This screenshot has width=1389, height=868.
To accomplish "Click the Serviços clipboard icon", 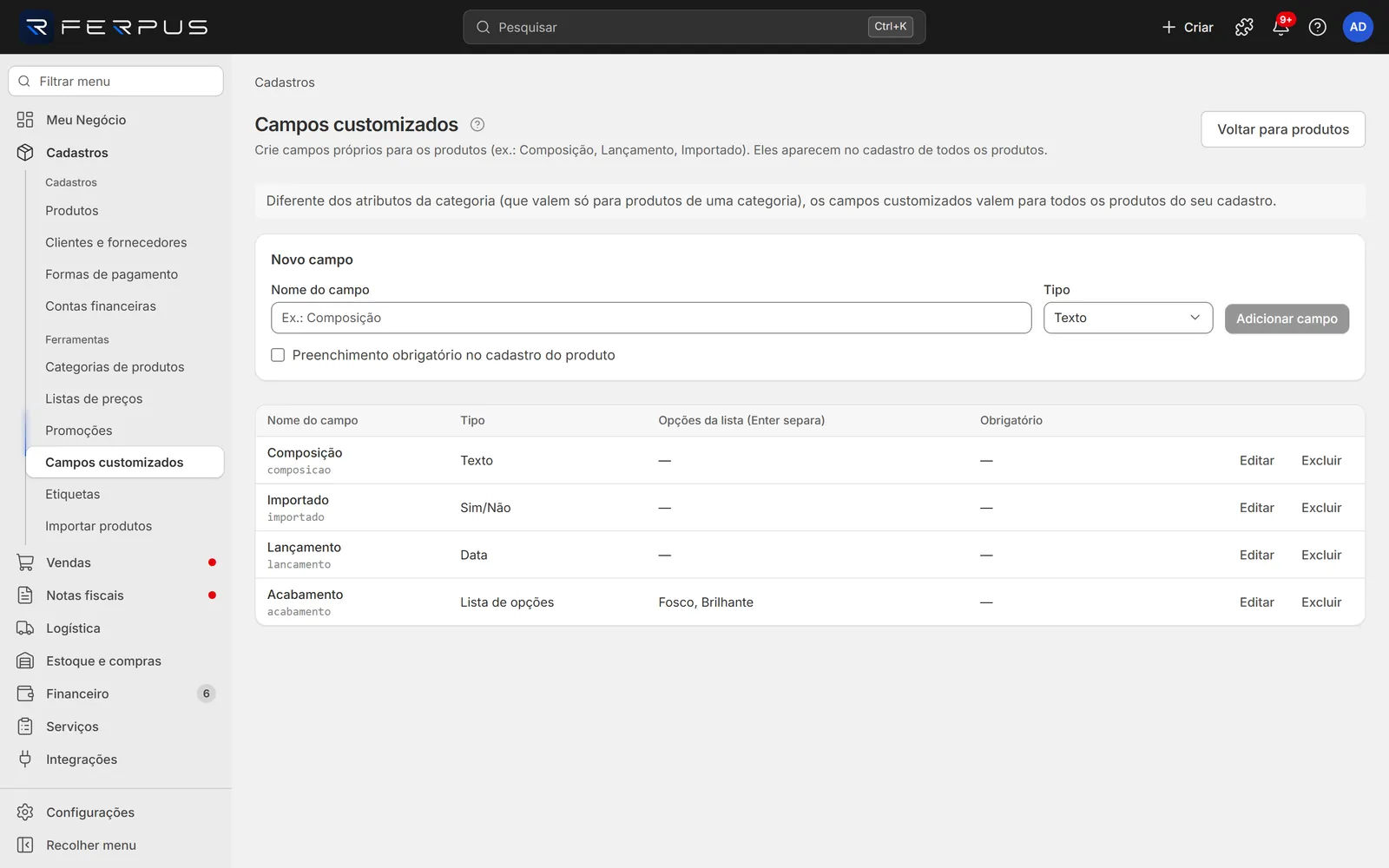I will click(25, 727).
